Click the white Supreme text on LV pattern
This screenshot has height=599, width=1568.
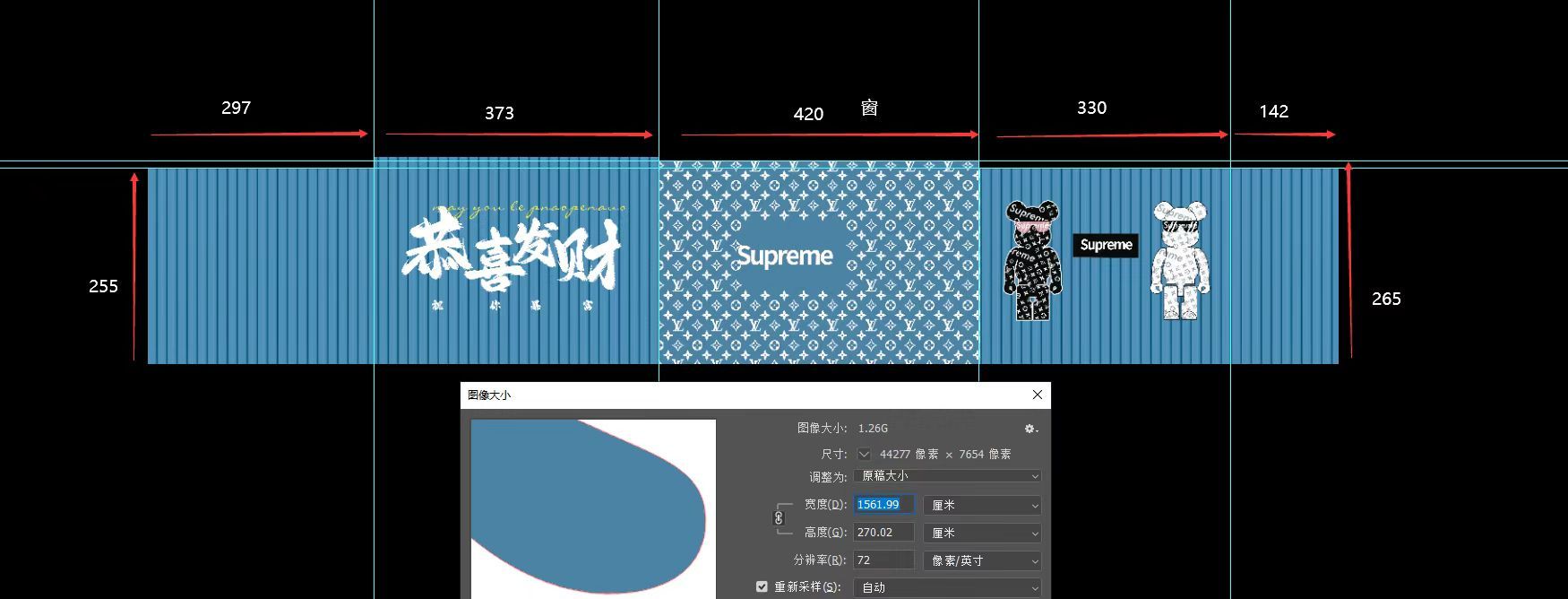[x=785, y=256]
